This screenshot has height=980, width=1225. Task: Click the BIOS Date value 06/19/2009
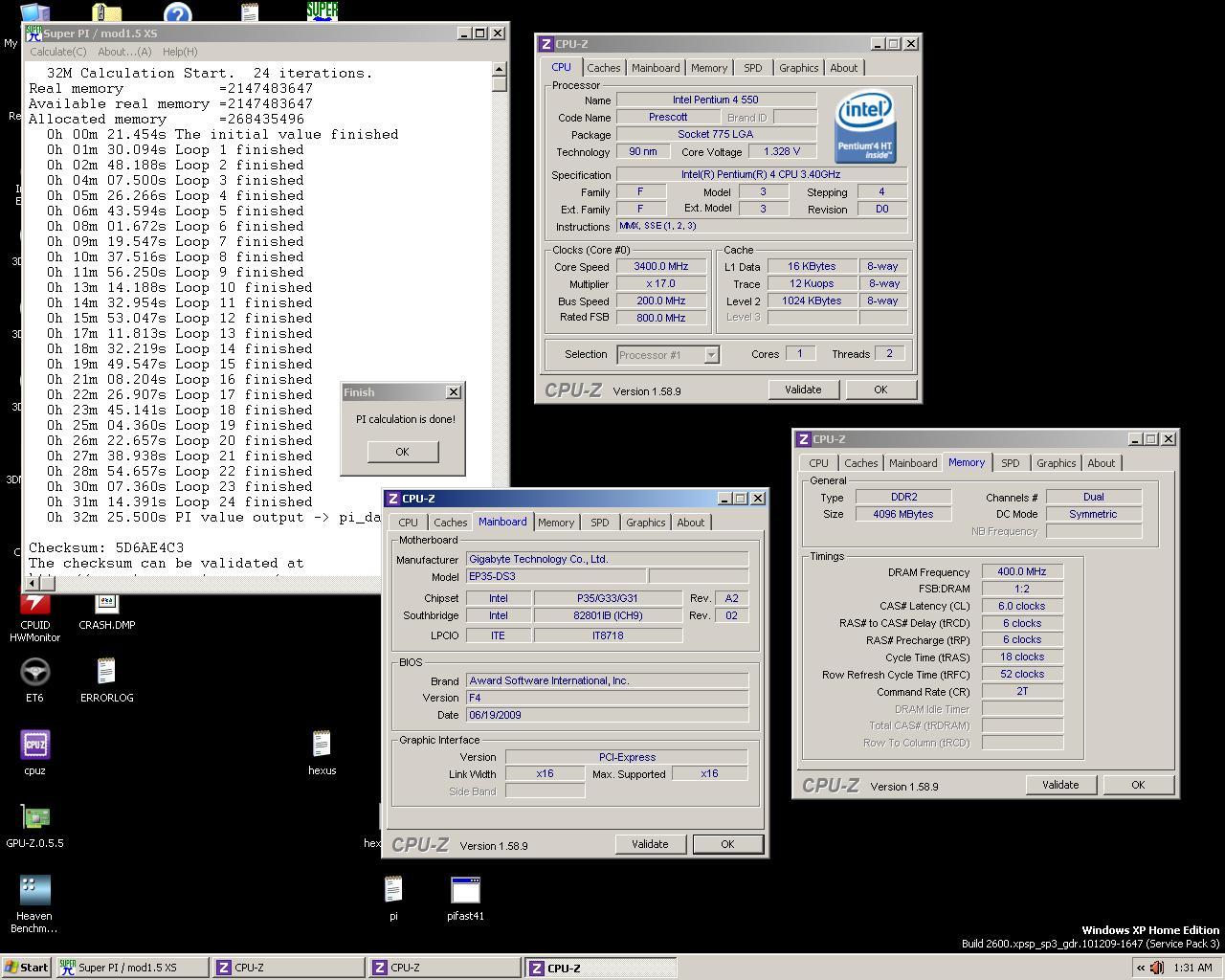pos(607,715)
